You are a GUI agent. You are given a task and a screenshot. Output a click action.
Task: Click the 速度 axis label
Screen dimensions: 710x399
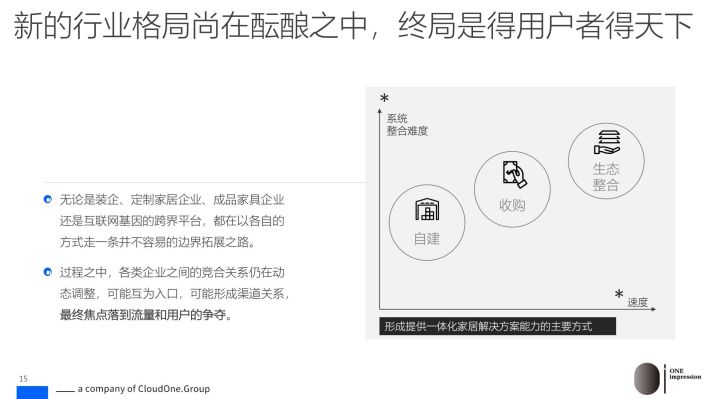click(x=638, y=302)
